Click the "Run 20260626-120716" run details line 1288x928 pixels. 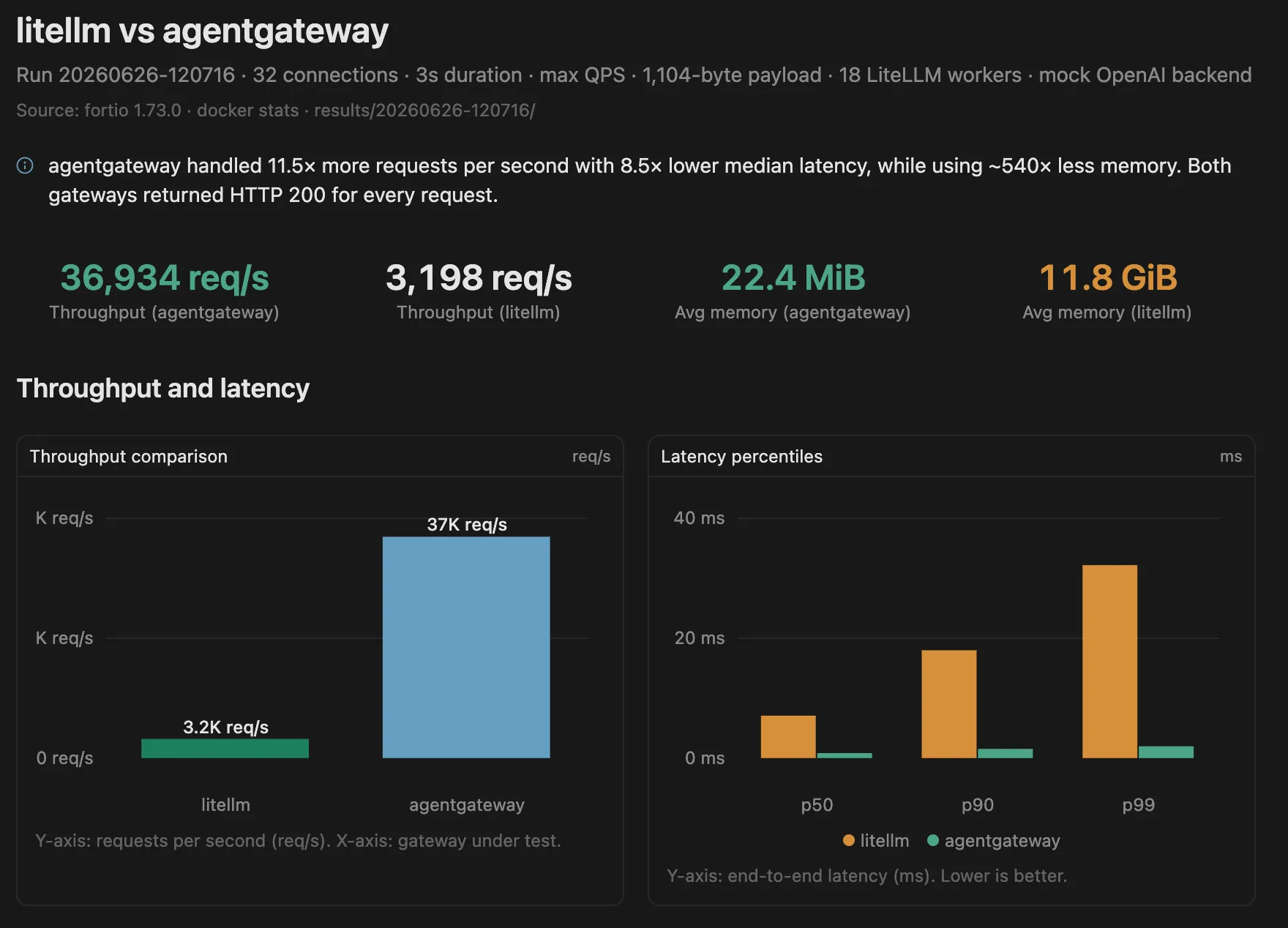pos(634,75)
